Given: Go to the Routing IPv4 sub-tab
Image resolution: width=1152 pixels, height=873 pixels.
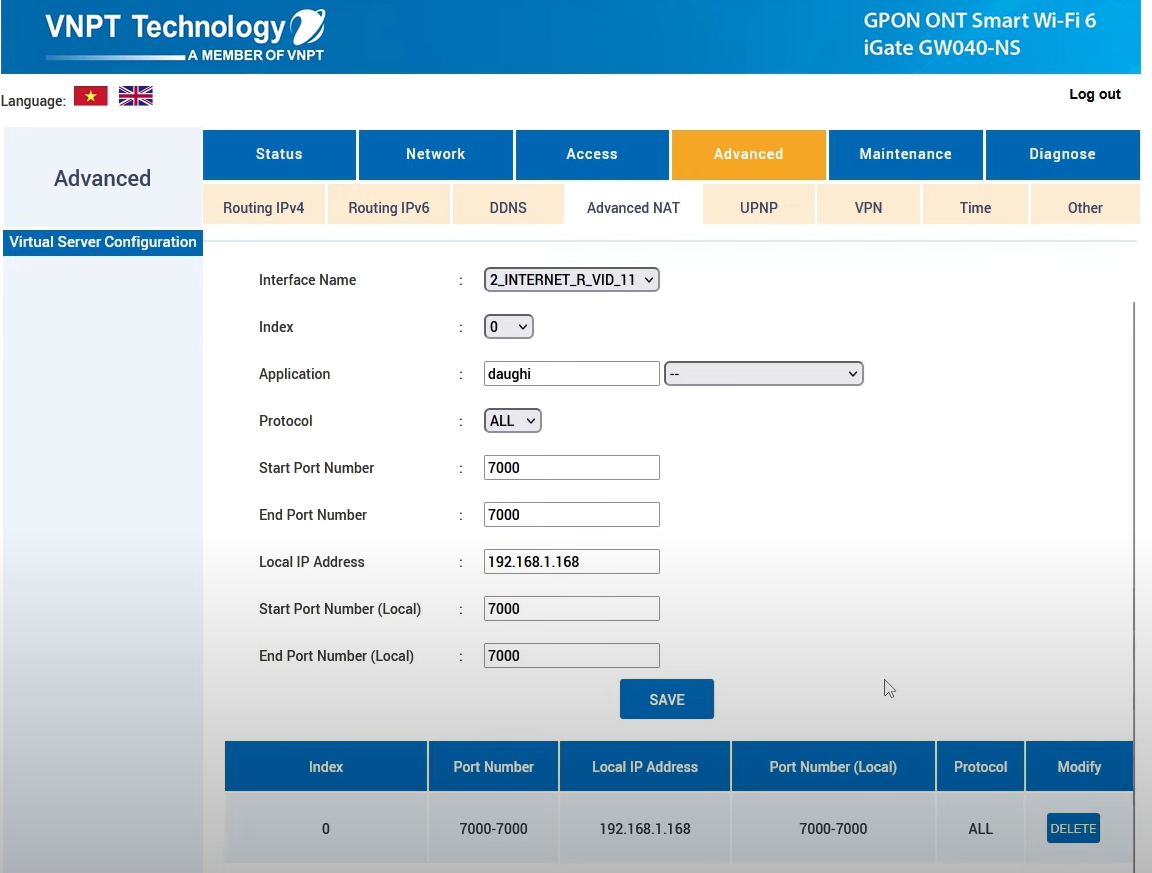Looking at the screenshot, I should coord(263,208).
